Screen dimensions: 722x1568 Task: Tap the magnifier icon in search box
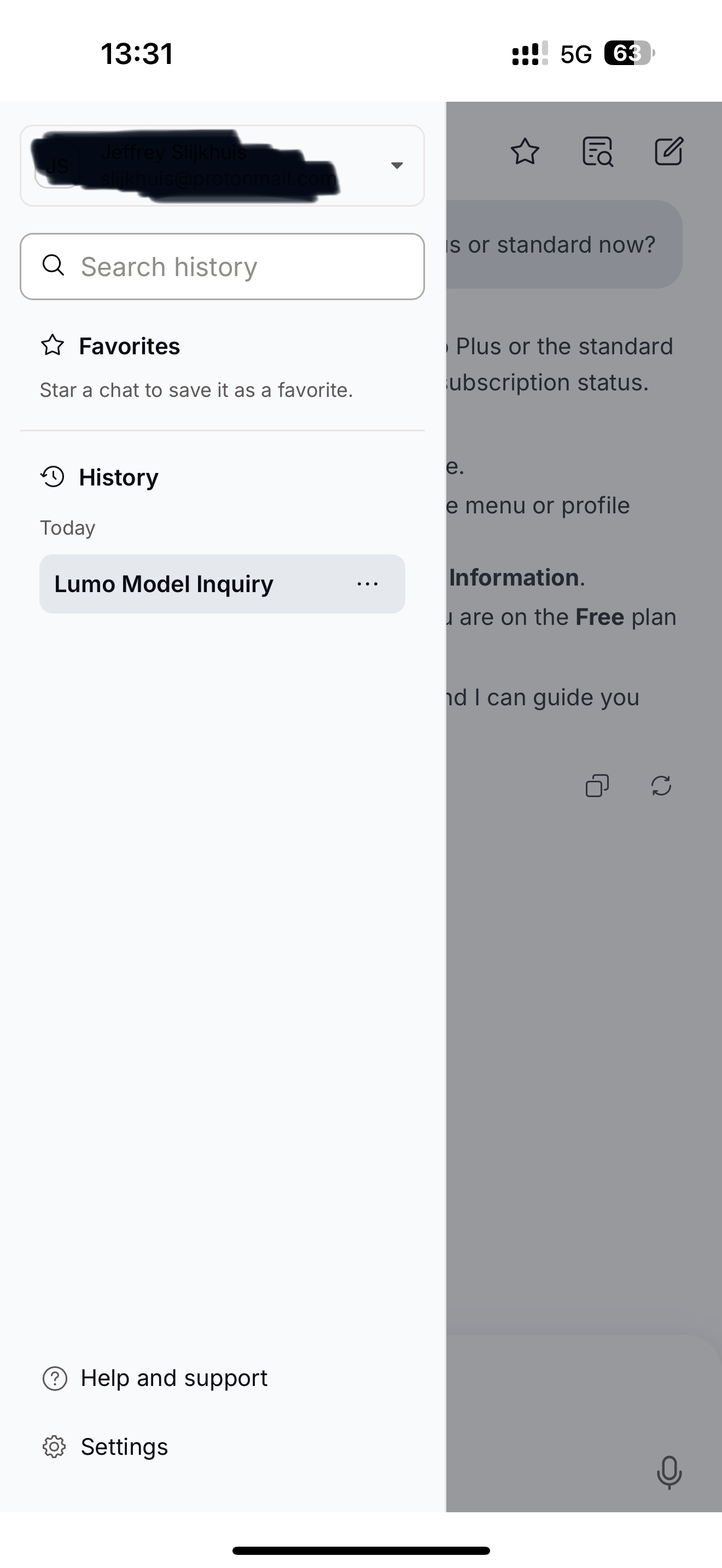coord(53,265)
